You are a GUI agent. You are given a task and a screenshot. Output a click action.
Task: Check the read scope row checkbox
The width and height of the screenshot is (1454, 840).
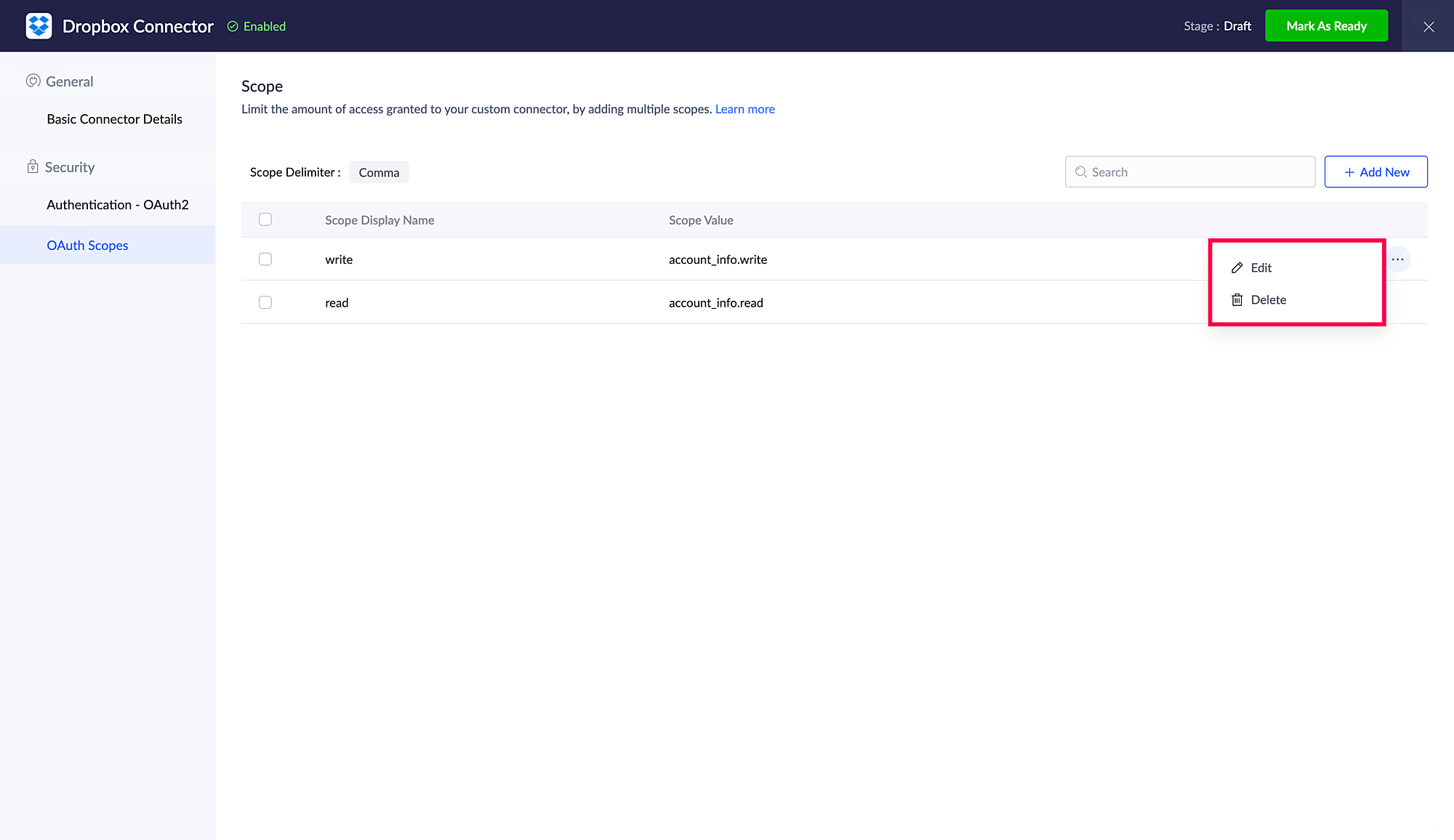pyautogui.click(x=265, y=302)
